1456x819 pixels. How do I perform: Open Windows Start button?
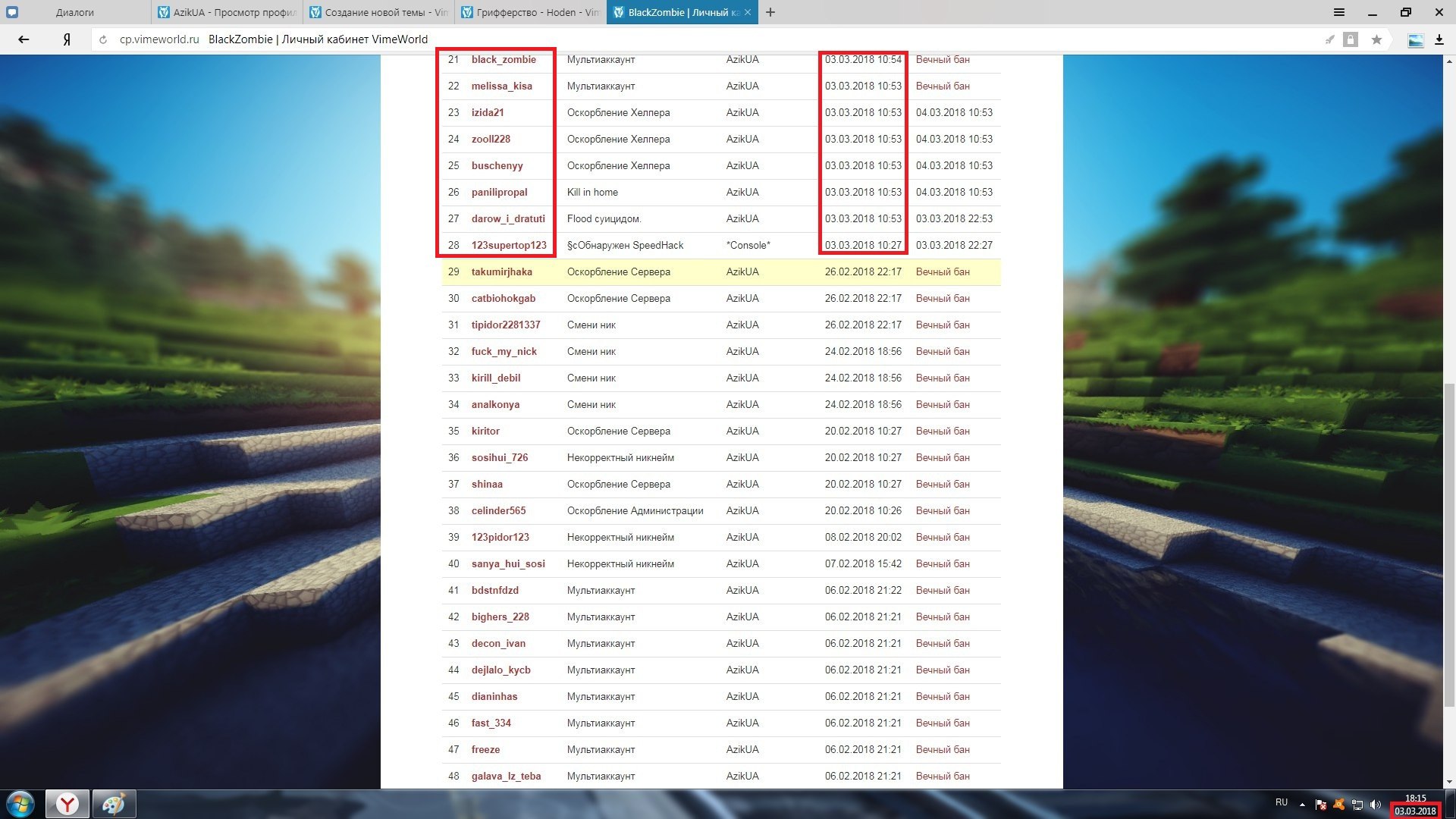[20, 804]
